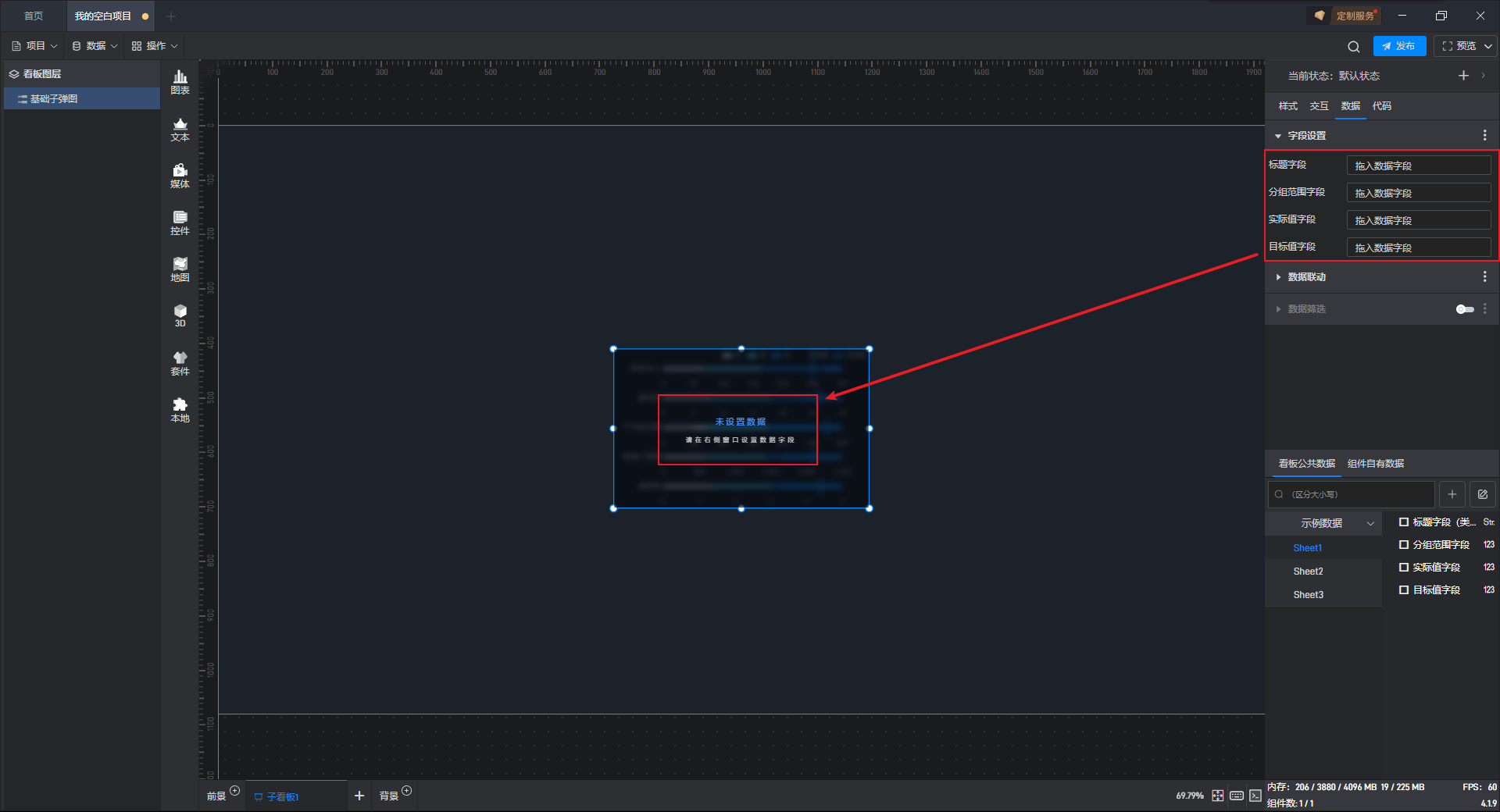Add a new project tab with plus
Screen dimensions: 1500x812
(x=171, y=16)
